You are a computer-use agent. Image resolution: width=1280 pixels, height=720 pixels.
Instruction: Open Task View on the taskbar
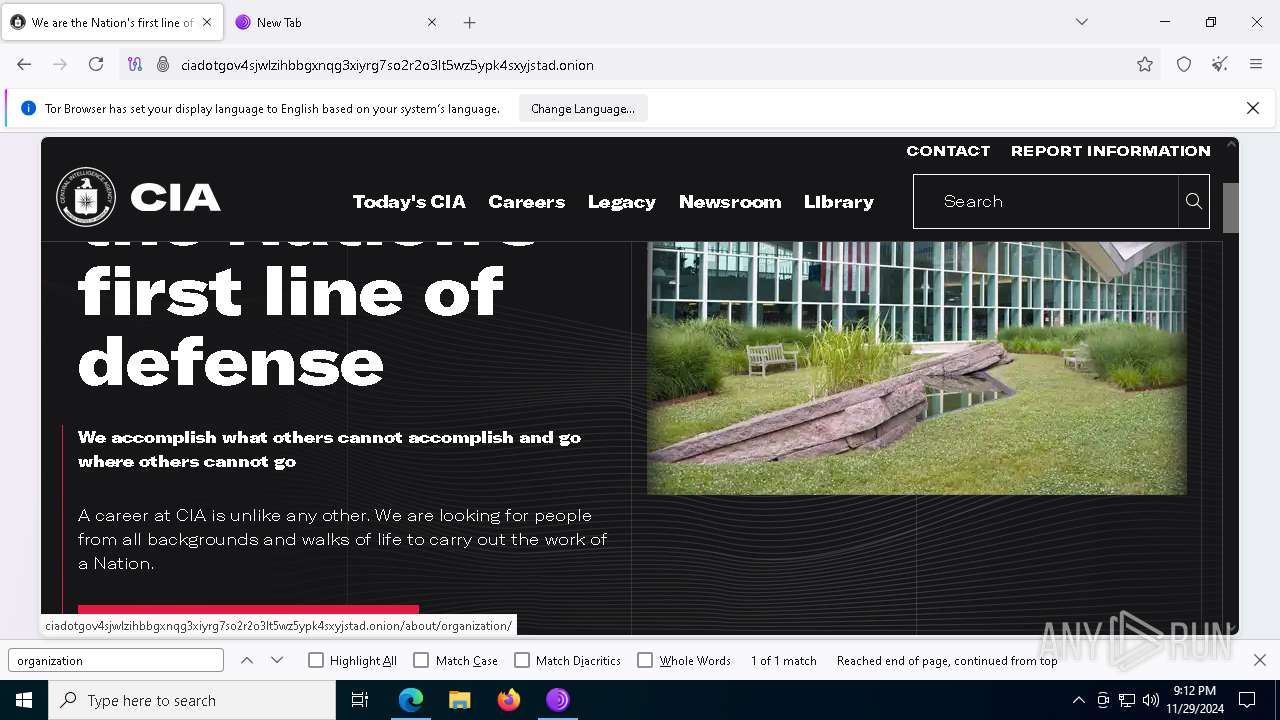(360, 700)
